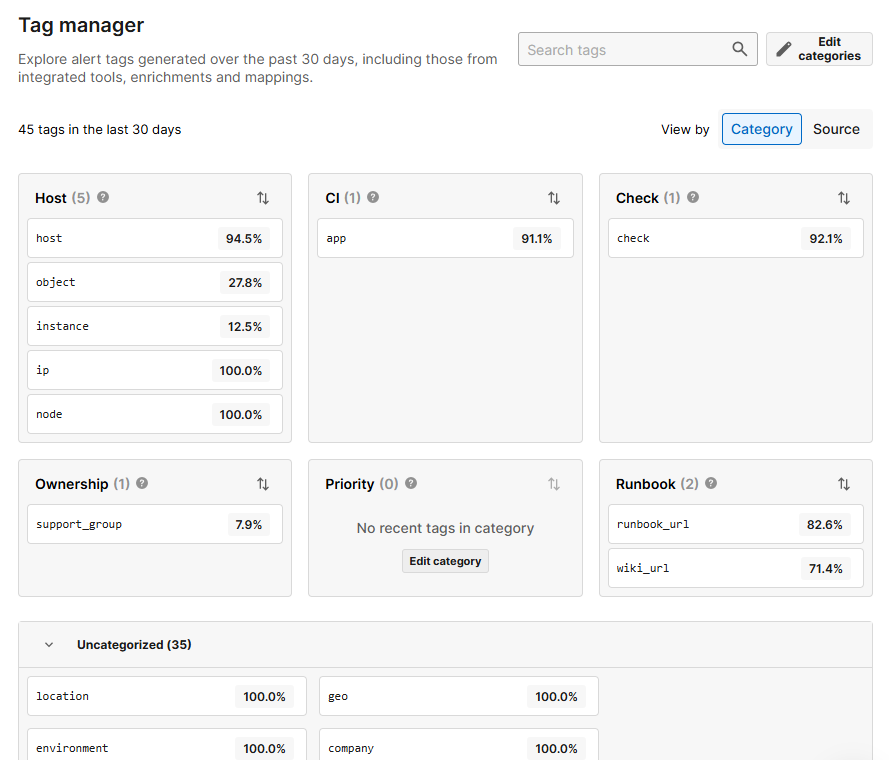889x760 pixels.
Task: Select the wiki_url tag
Action: coord(736,568)
